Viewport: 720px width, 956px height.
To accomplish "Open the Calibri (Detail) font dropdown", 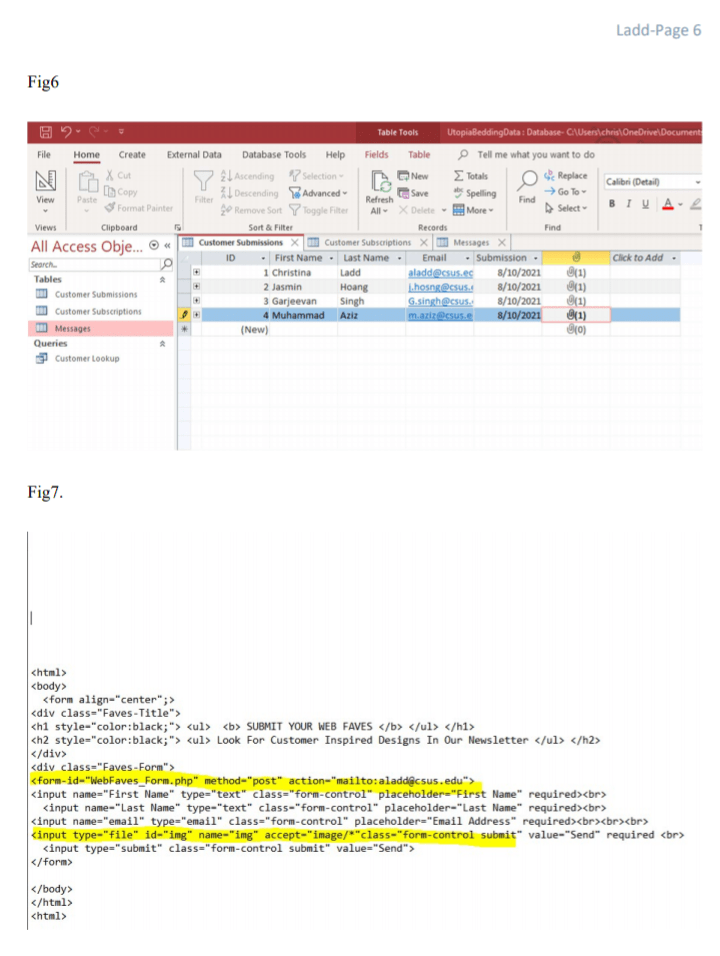I will point(697,182).
